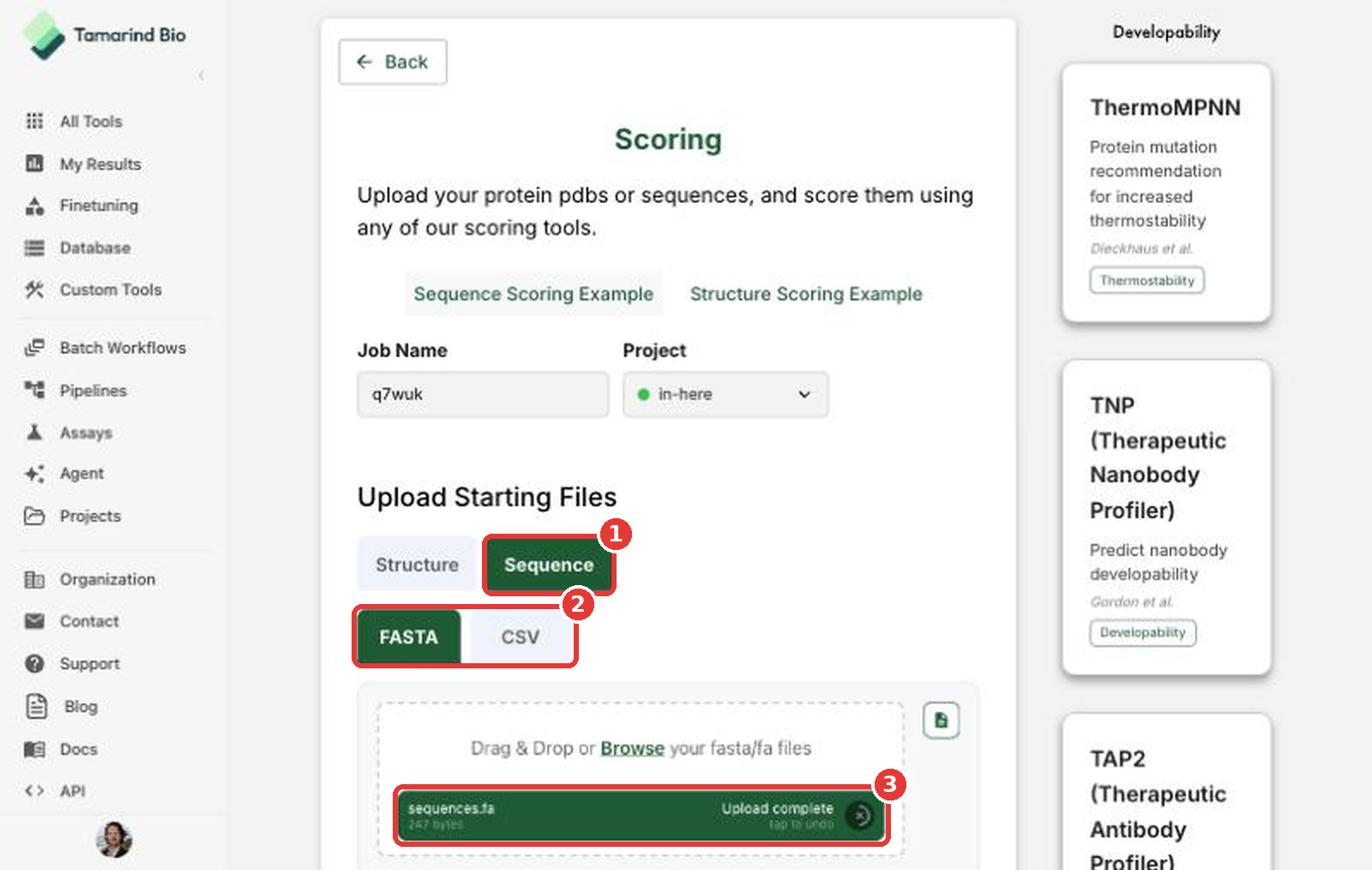Image resolution: width=1372 pixels, height=870 pixels.
Task: Open My Results chart icon
Action: click(x=34, y=163)
